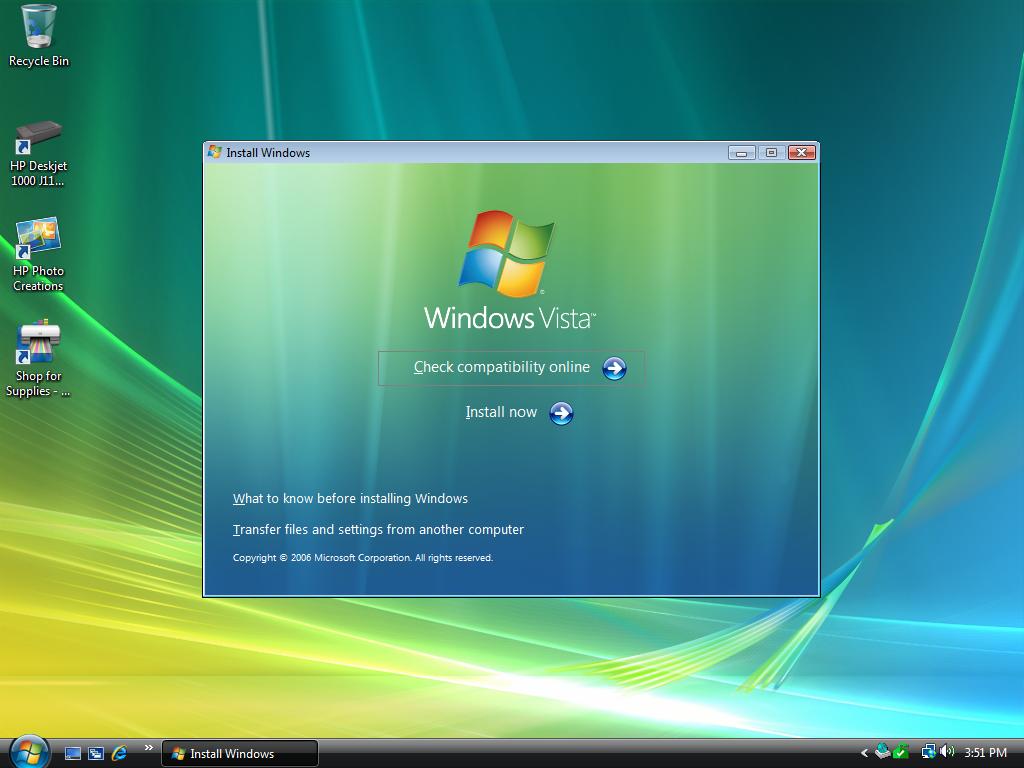The height and width of the screenshot is (768, 1024).
Task: Click the Install Windows taskbar button
Action: [x=240, y=754]
